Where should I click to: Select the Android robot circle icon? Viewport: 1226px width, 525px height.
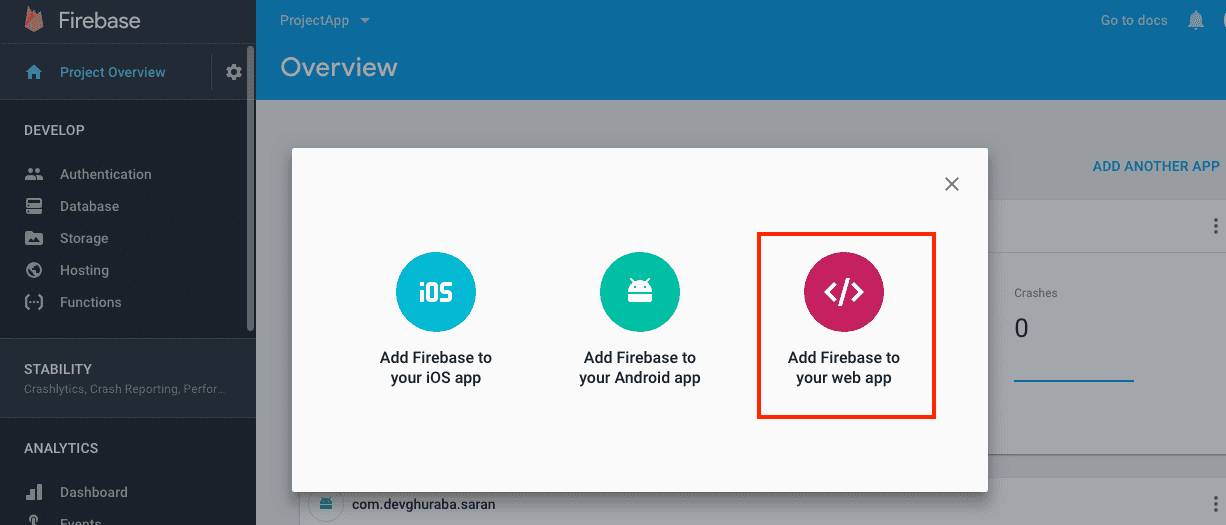[x=640, y=292]
